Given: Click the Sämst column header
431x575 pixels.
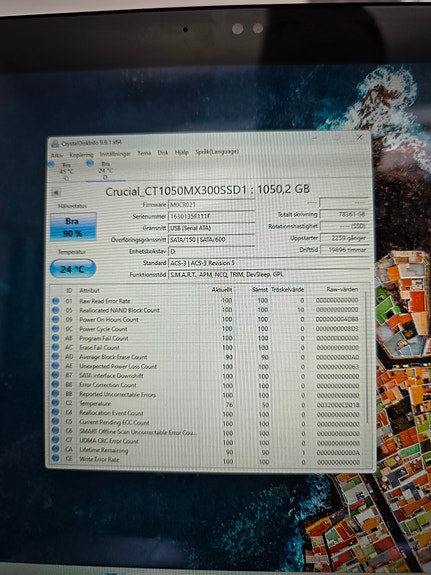Looking at the screenshot, I should 260,290.
